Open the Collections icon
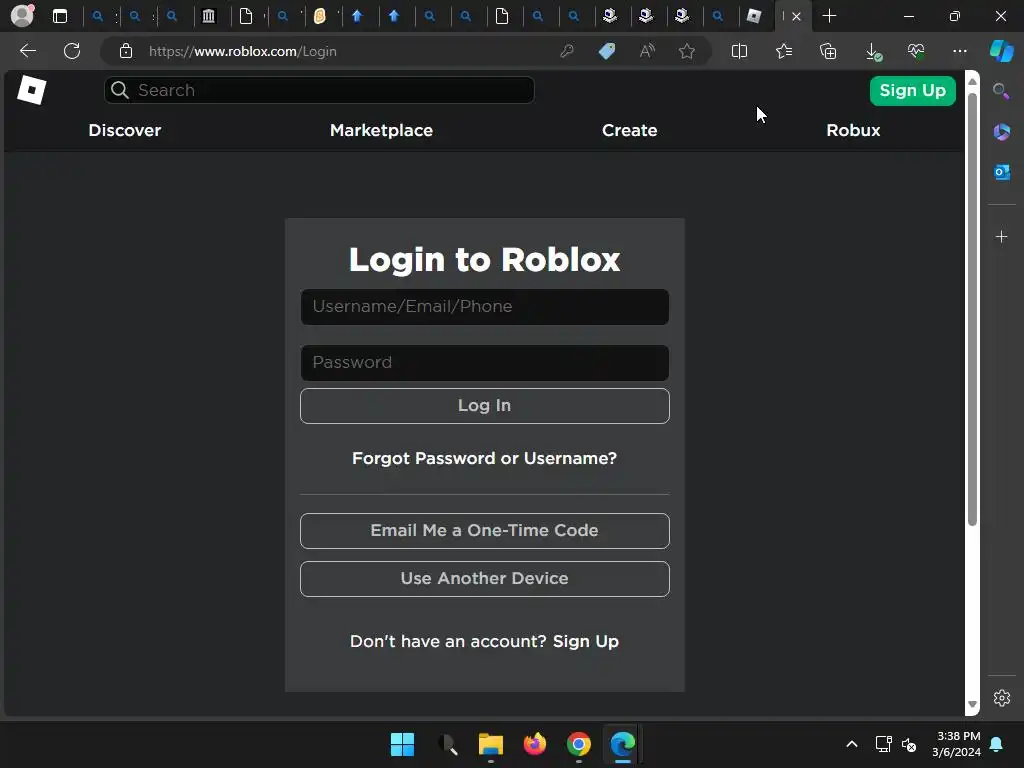This screenshot has height=768, width=1024. (828, 51)
